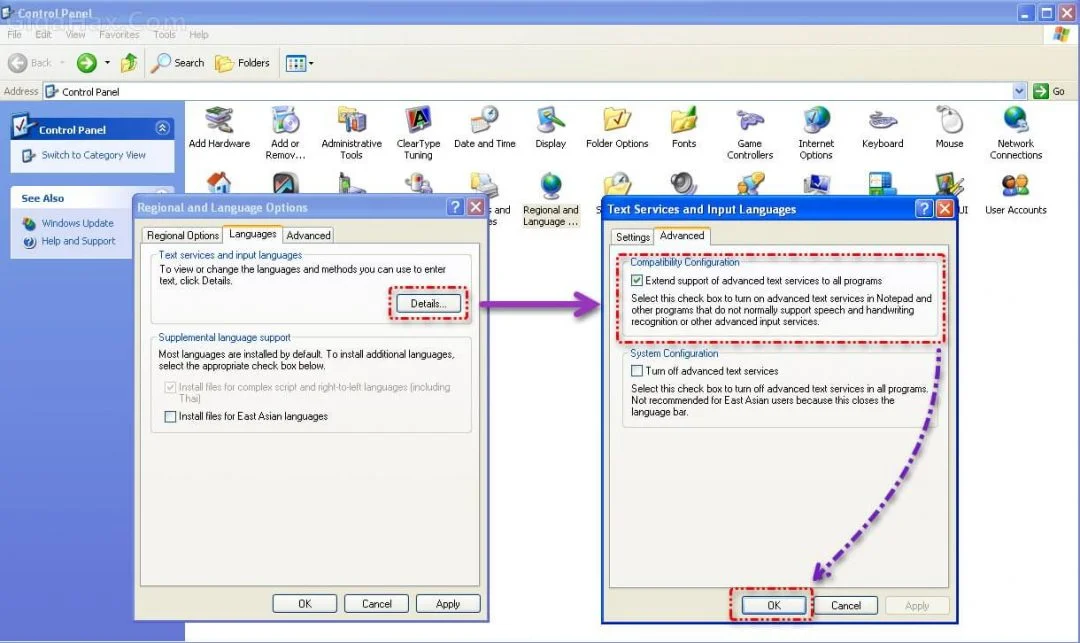Enable Turn off advanced text services checkbox
This screenshot has height=643, width=1080.
coord(637,371)
